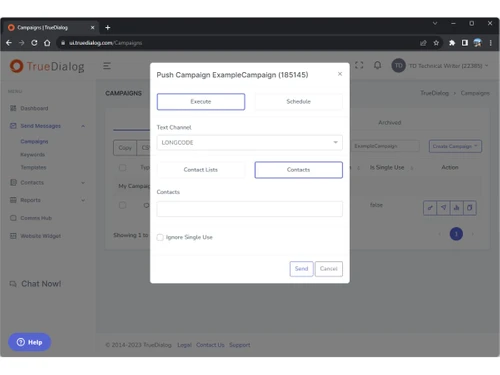Enable the Ignore Single Use checkbox

(160, 237)
